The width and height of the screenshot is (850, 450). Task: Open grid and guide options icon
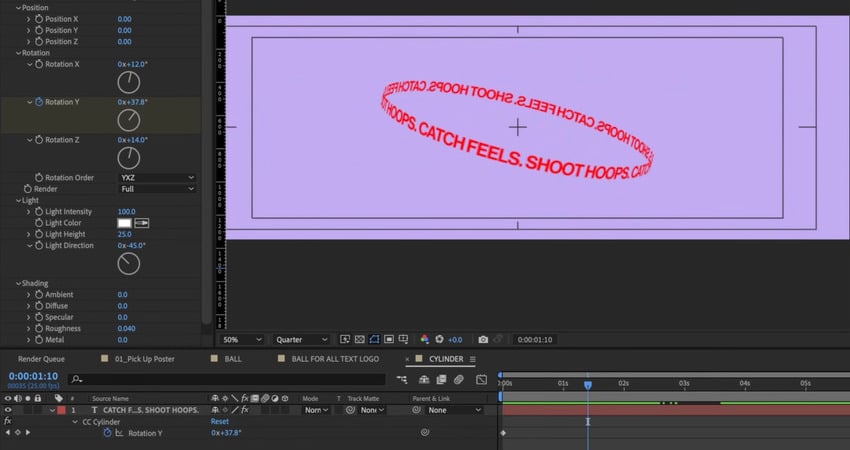pyautogui.click(x=403, y=339)
